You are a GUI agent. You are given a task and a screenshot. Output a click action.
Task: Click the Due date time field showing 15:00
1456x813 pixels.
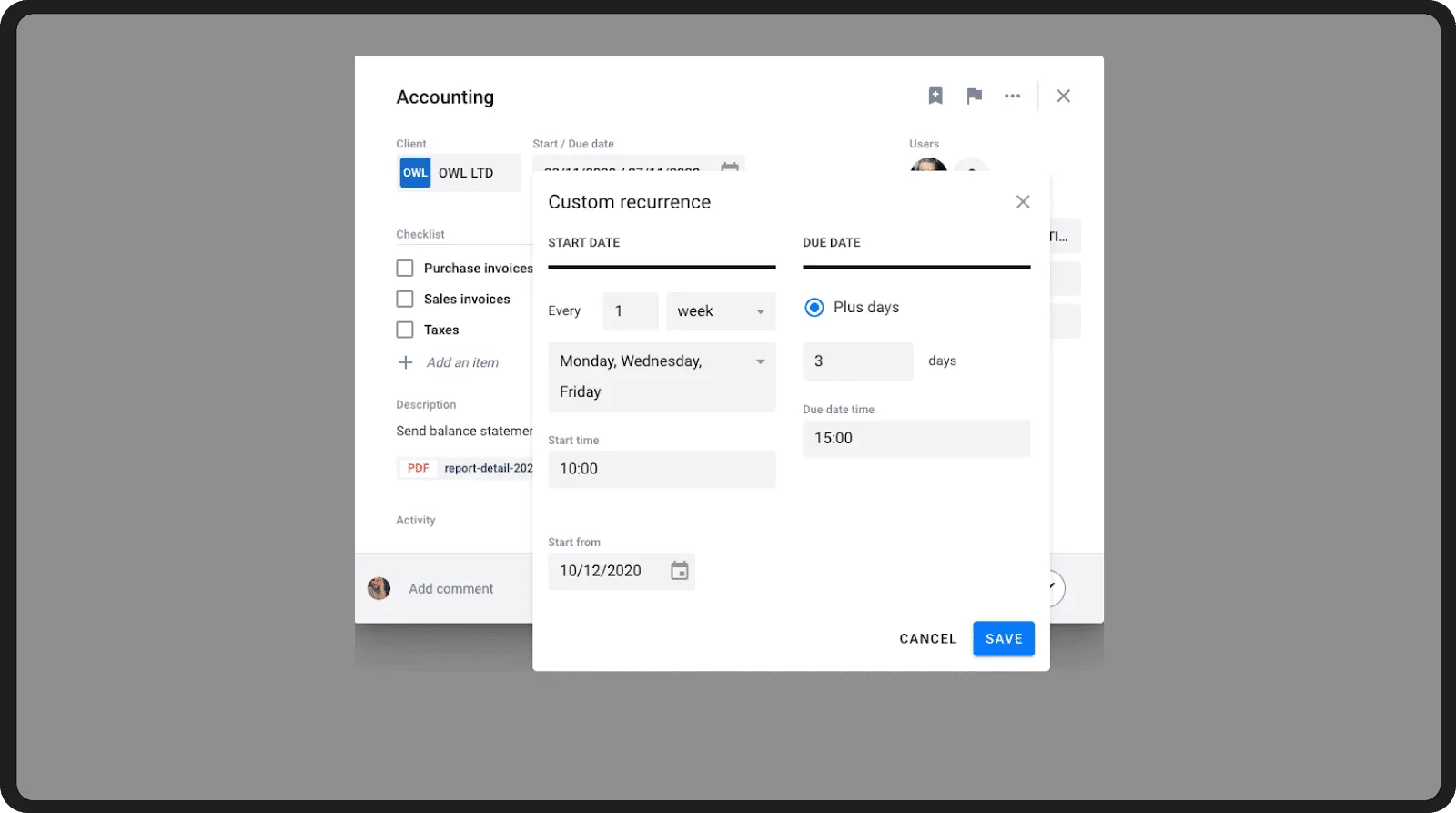(916, 438)
